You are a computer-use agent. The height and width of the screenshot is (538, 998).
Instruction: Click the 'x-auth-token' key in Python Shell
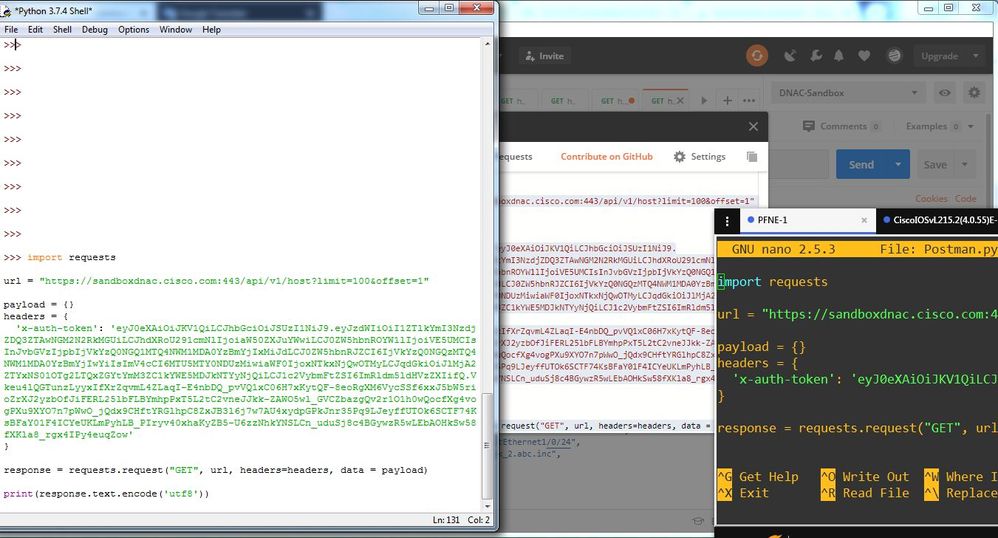(x=60, y=328)
